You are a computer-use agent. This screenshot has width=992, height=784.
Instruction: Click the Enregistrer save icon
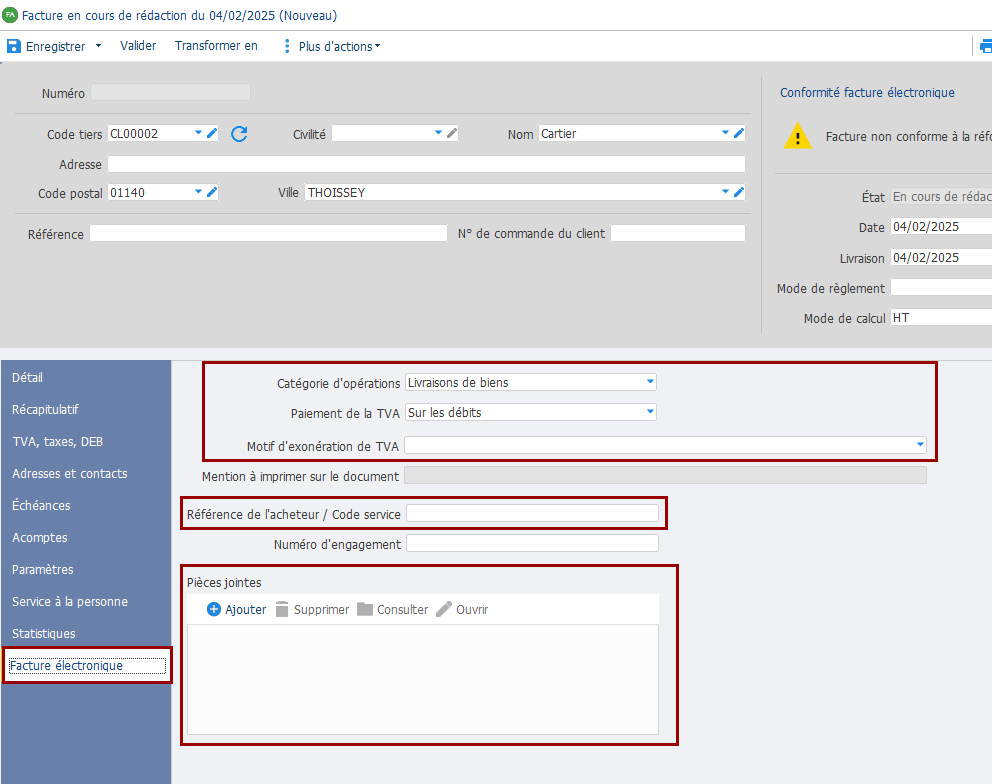[x=14, y=46]
